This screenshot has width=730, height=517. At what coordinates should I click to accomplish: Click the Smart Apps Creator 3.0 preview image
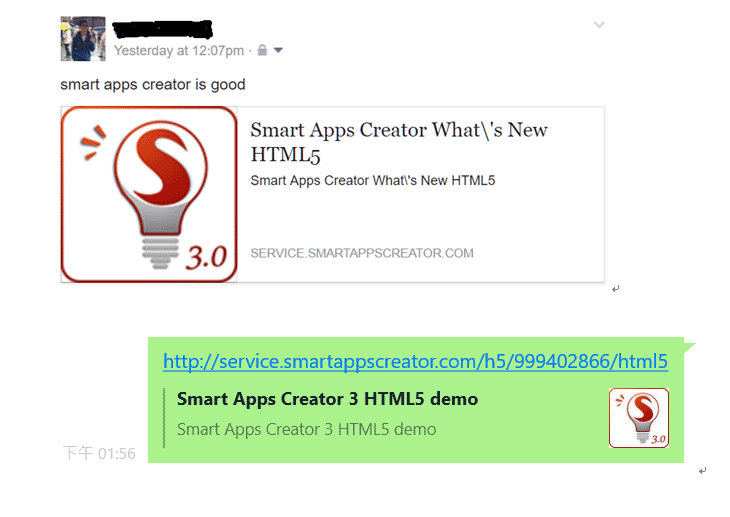pos(149,194)
